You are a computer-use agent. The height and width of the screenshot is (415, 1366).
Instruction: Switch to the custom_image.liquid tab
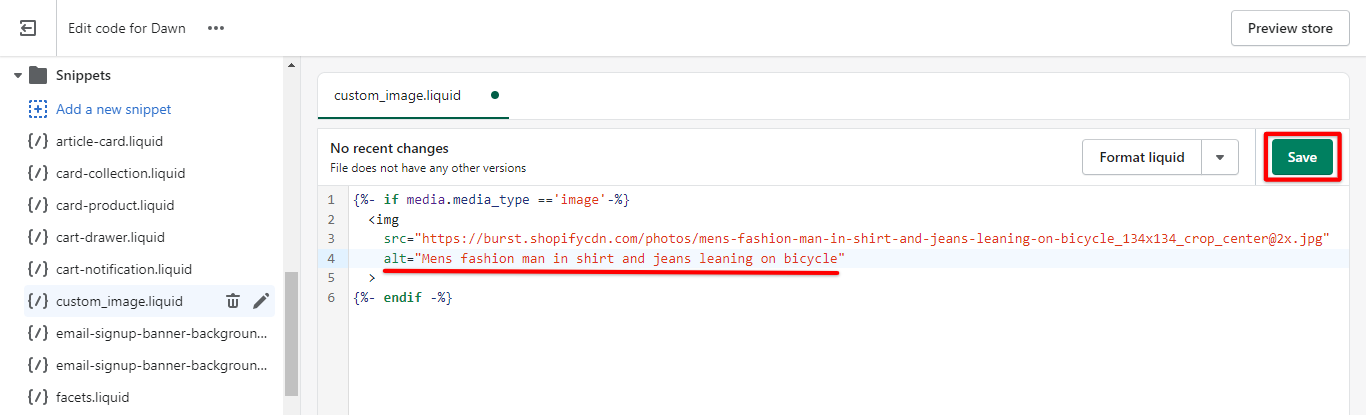click(x=397, y=96)
